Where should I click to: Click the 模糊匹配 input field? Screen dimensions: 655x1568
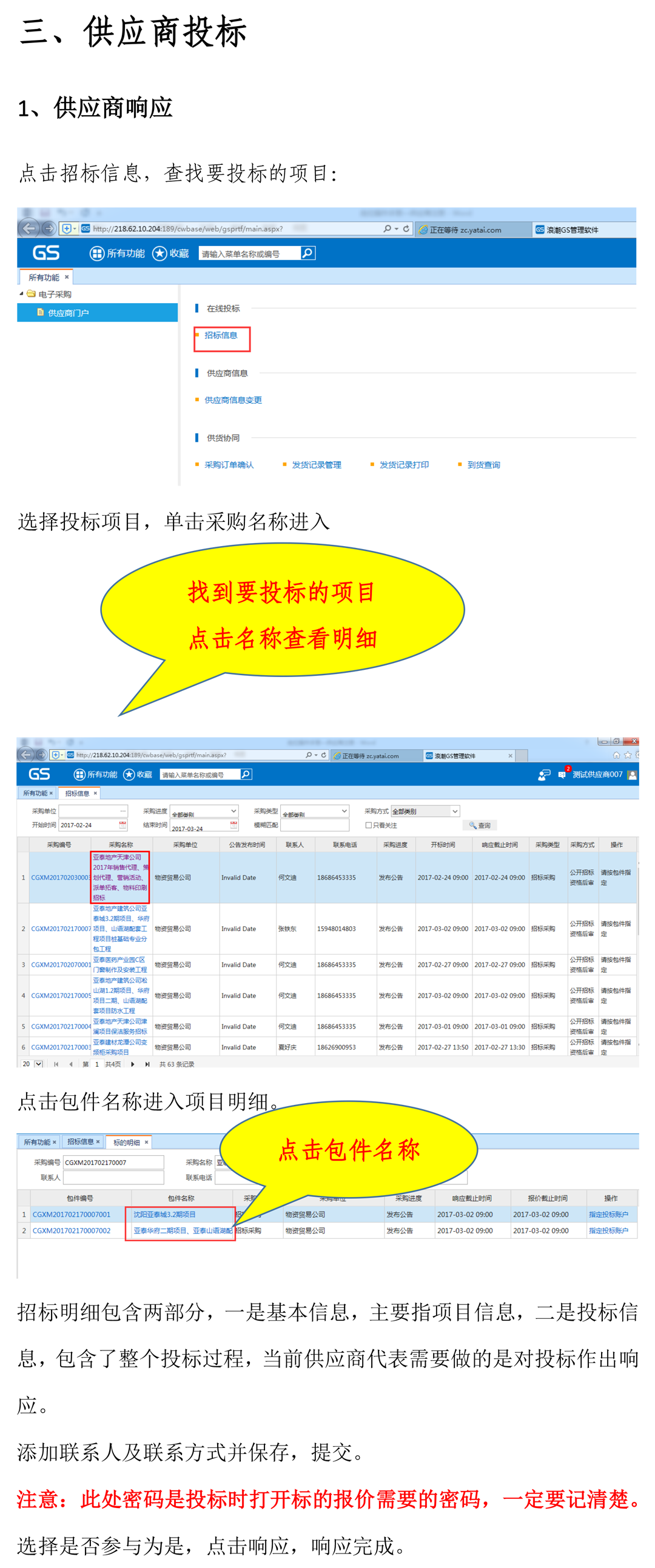click(314, 826)
